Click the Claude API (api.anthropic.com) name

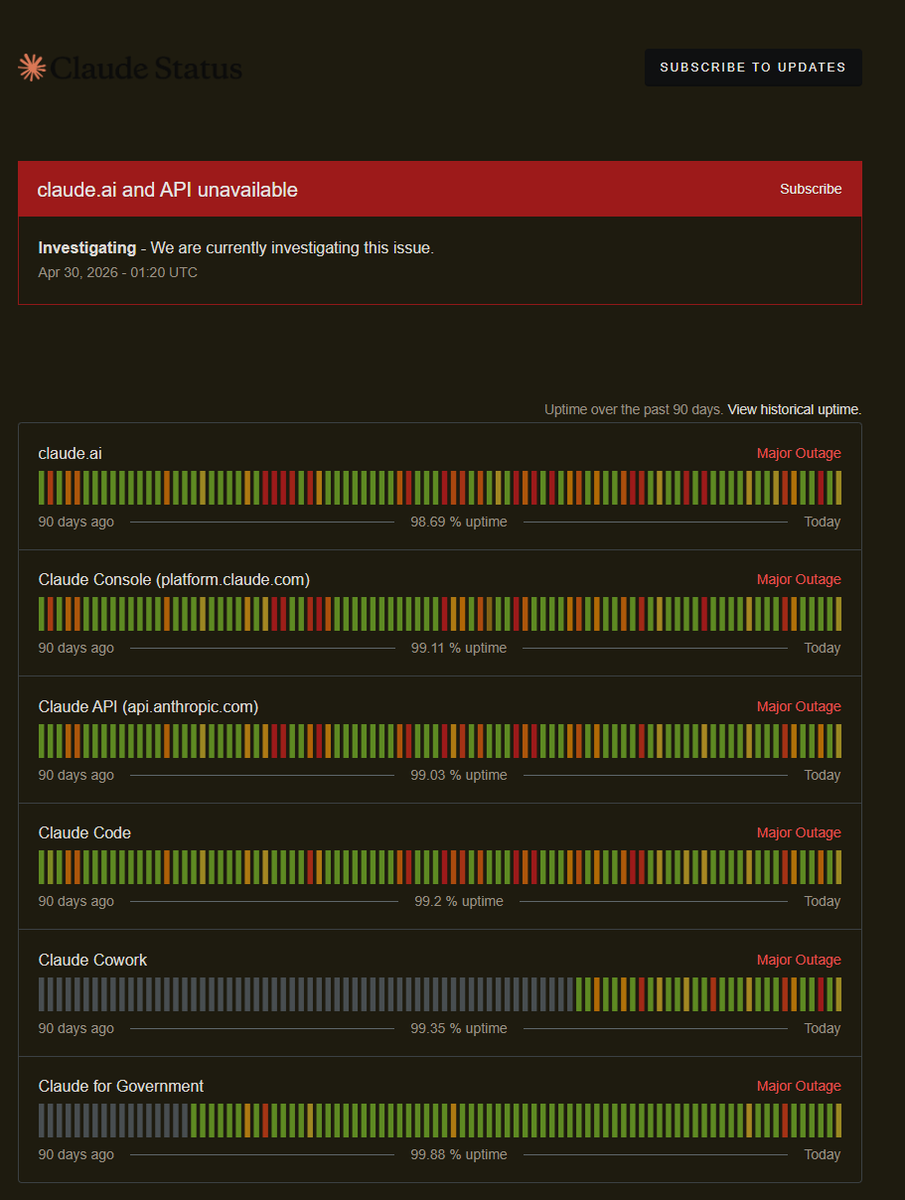(148, 707)
